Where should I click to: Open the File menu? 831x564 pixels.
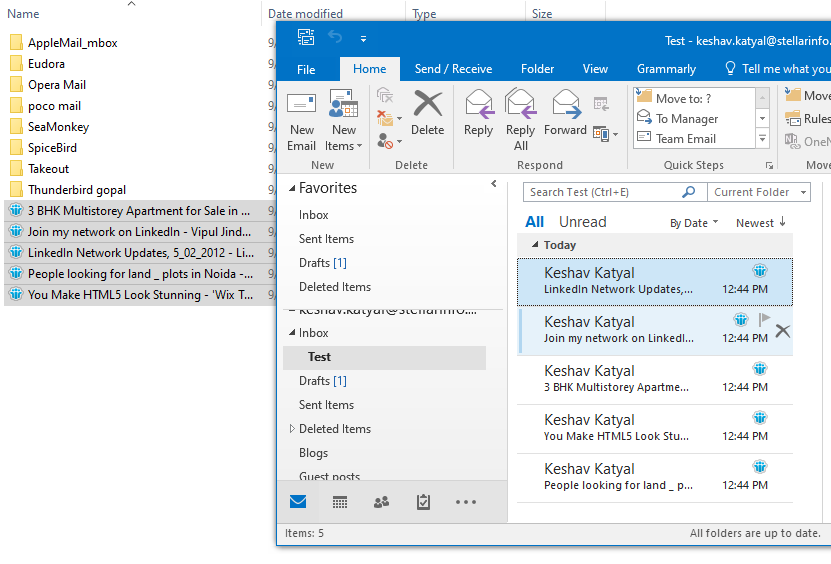(x=306, y=69)
